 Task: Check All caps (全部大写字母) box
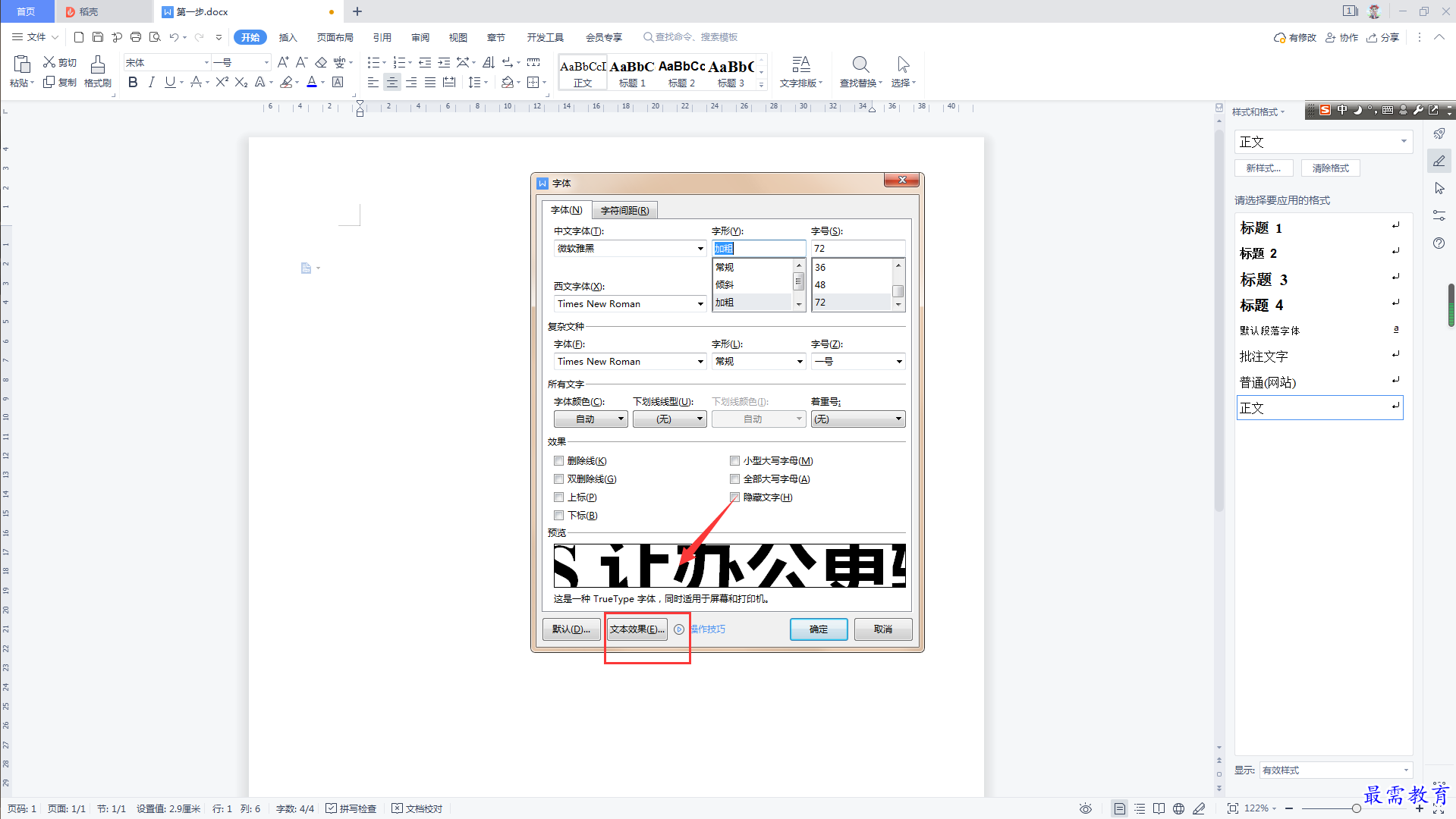click(734, 479)
